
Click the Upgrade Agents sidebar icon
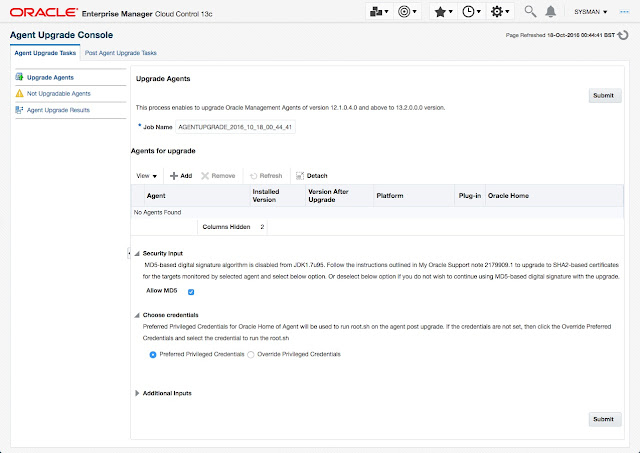(19, 77)
